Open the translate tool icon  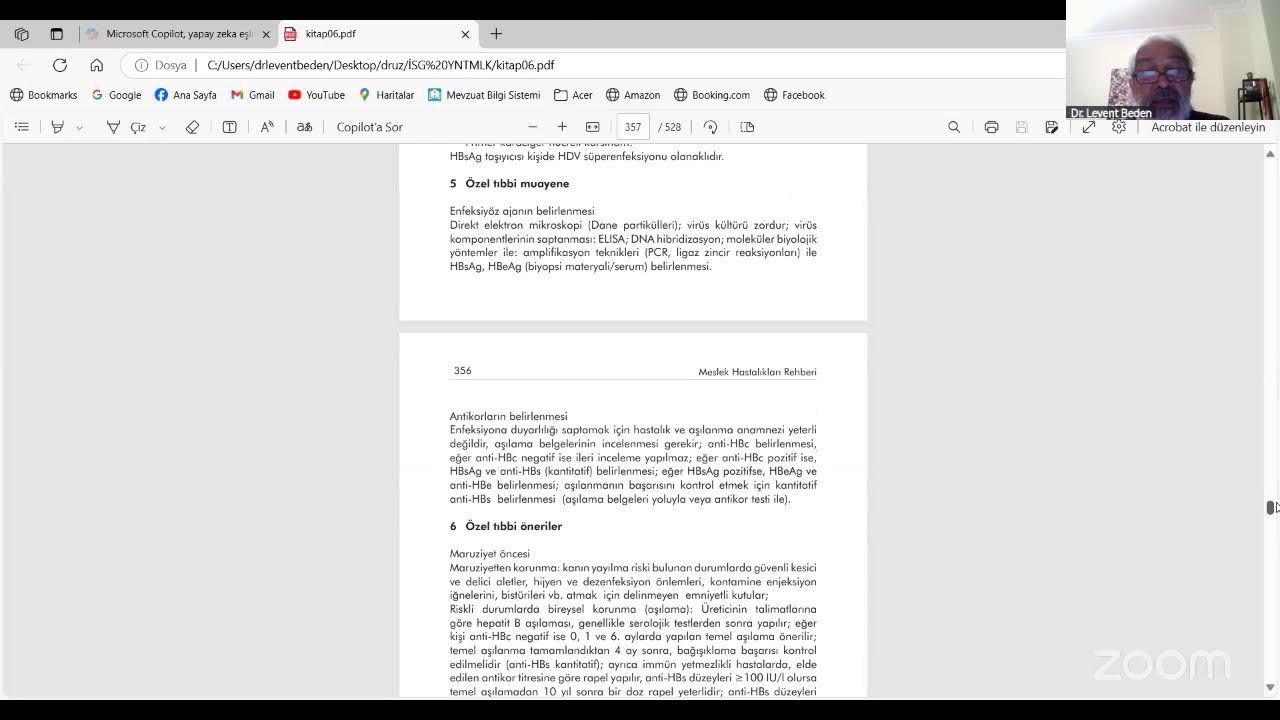(x=304, y=127)
